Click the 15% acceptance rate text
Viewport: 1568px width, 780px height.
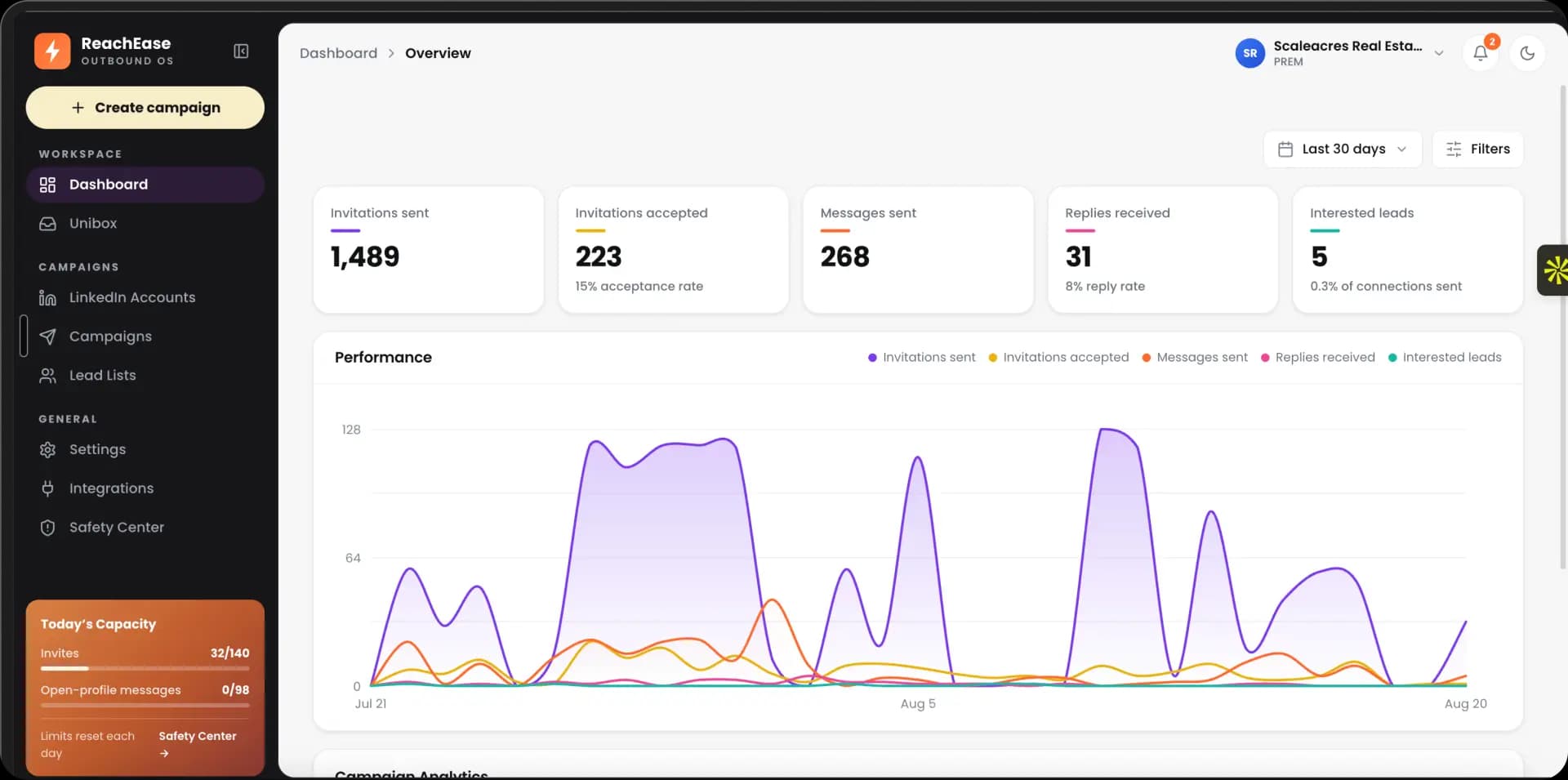pos(639,287)
